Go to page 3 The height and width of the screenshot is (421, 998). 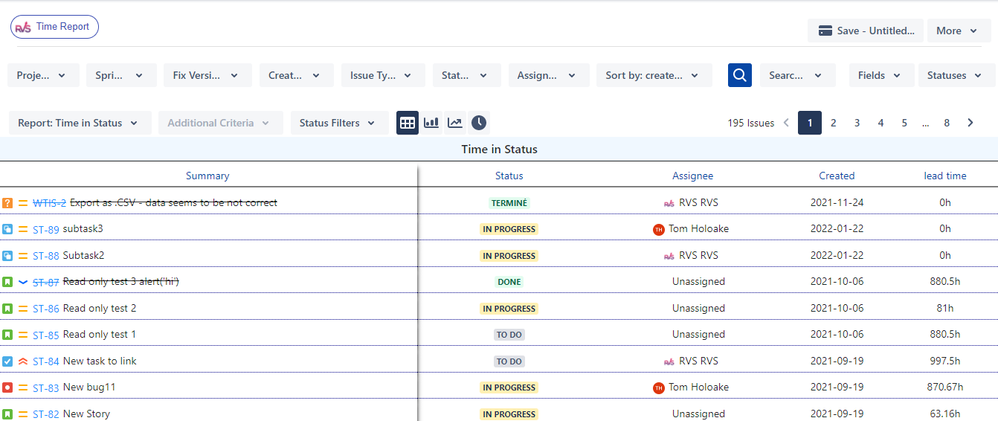[857, 123]
